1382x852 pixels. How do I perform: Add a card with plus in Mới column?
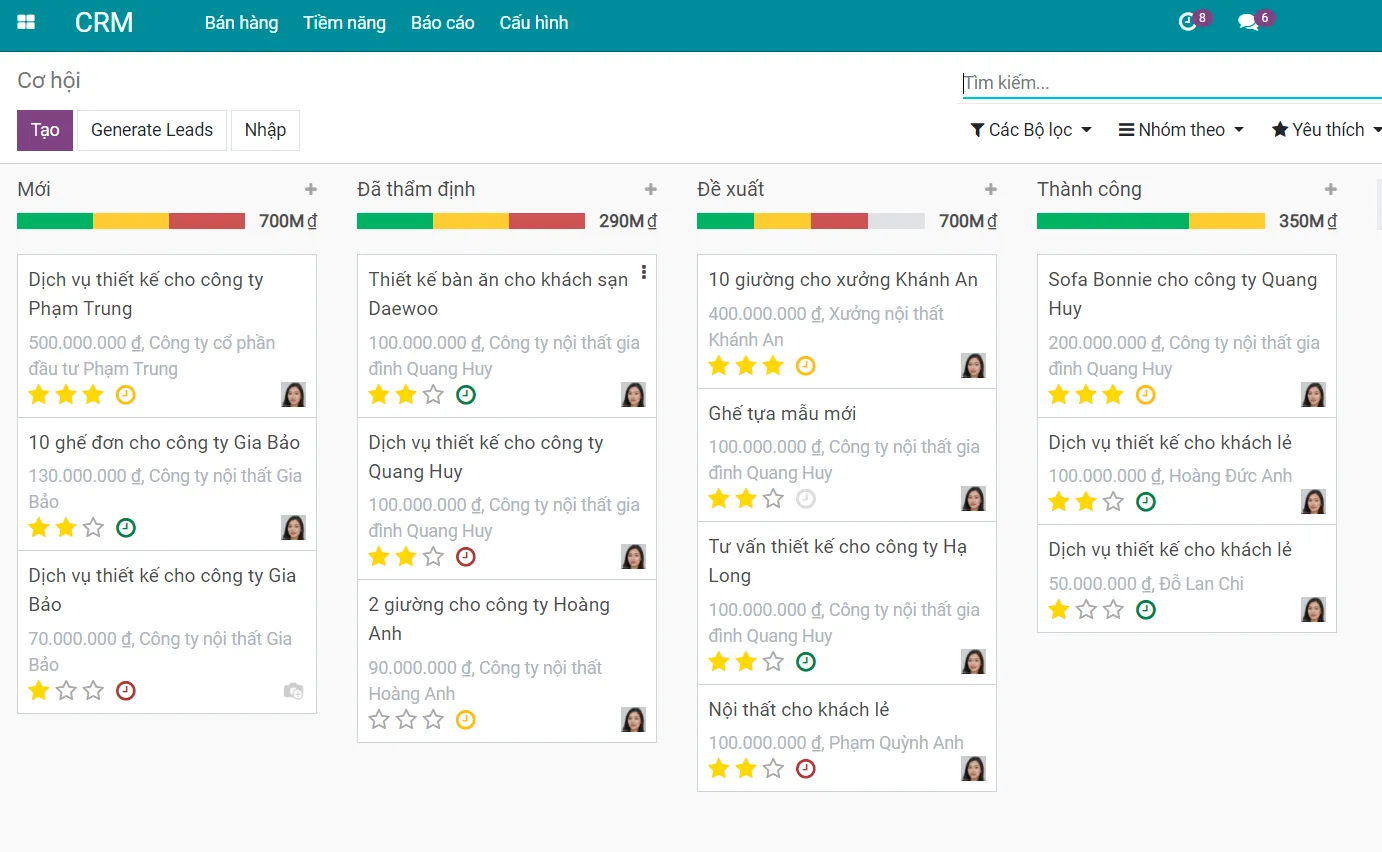click(311, 189)
